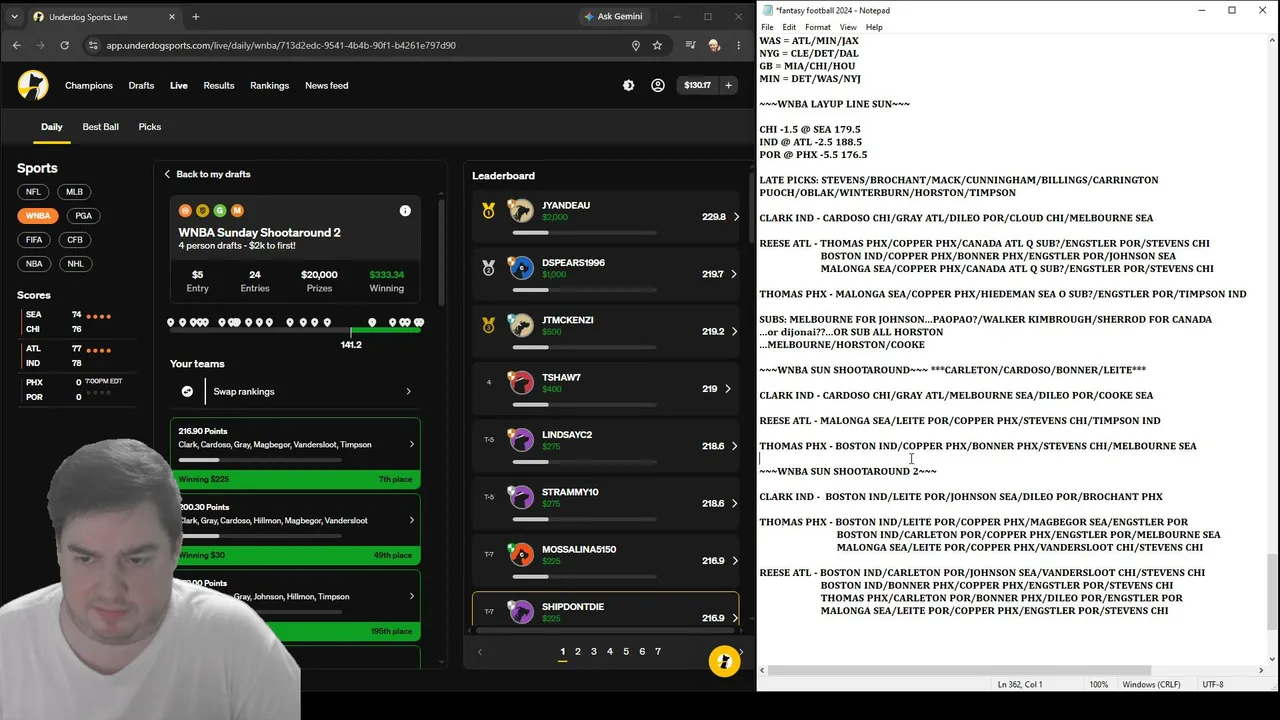Go to leaderboard page 5

[626, 652]
